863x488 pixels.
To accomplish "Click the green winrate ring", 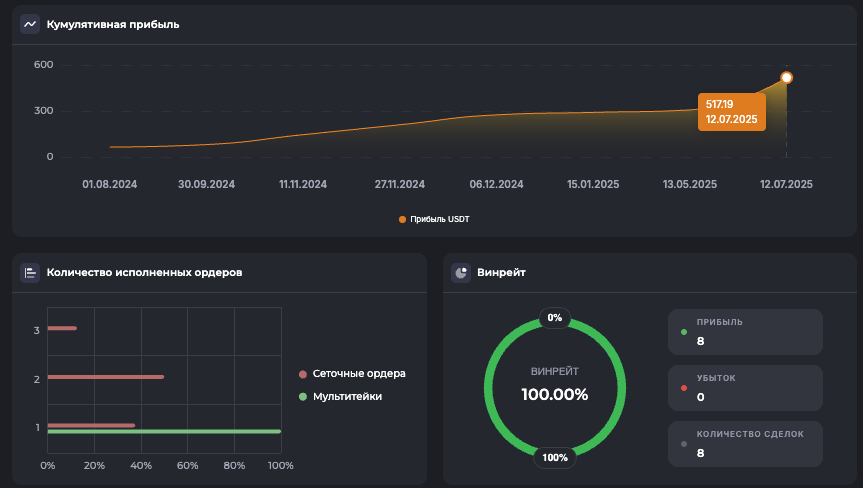I will point(487,387).
